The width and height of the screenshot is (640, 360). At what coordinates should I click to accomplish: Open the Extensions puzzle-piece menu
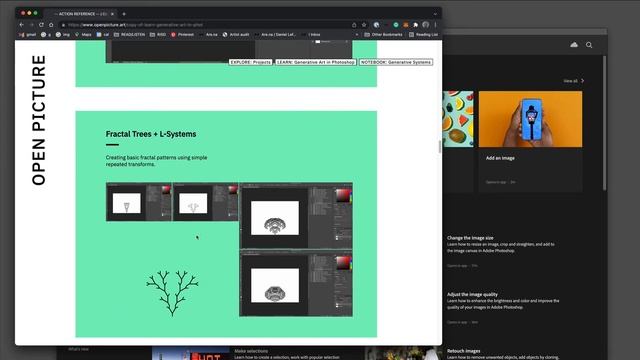416,25
